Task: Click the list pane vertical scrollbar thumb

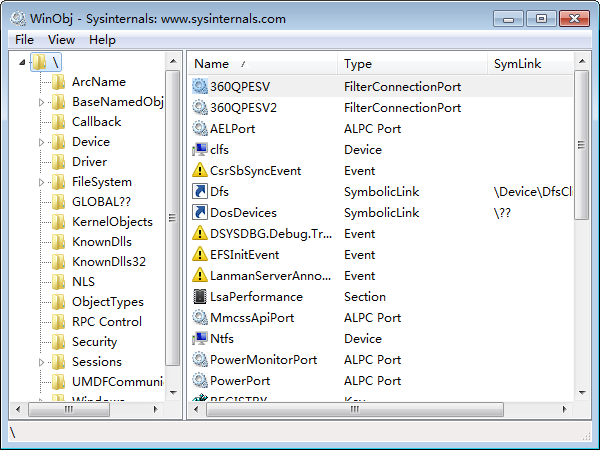Action: pos(582,145)
